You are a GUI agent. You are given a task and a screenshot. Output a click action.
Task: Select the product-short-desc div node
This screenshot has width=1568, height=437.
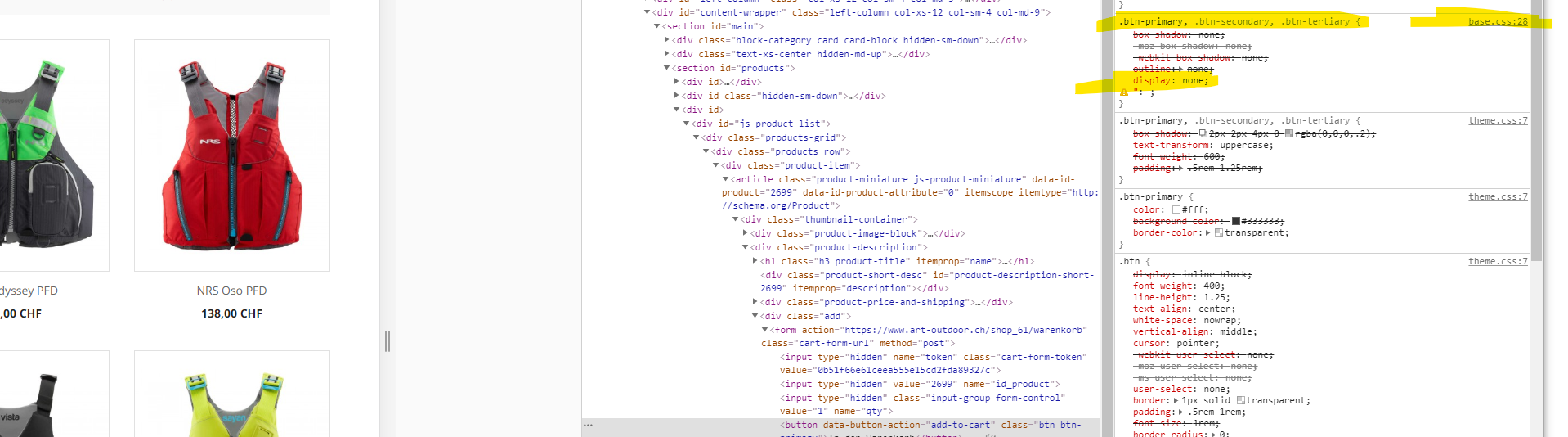point(927,282)
